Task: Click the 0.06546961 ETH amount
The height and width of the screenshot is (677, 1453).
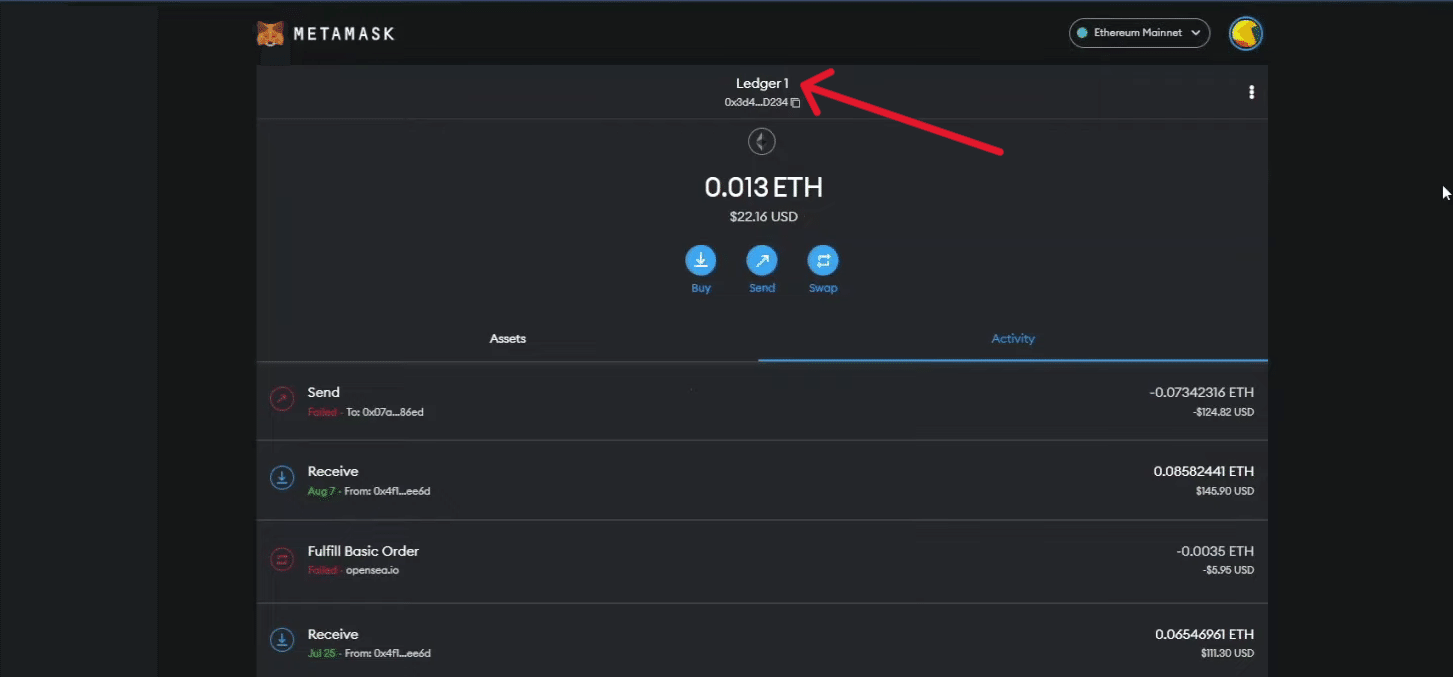Action: coord(1204,635)
